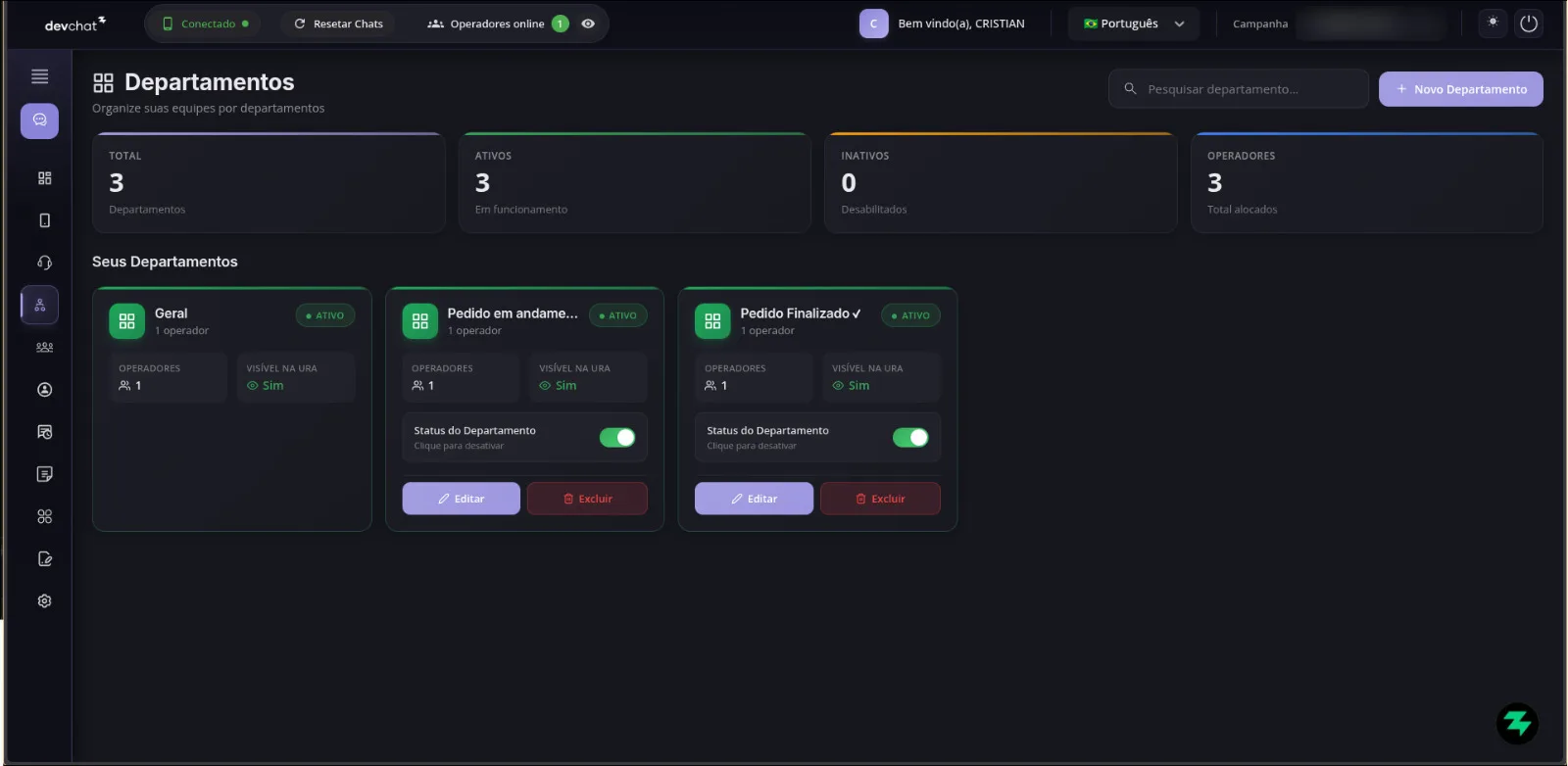Click Geral's Visível na URA Sim value
The width and height of the screenshot is (1568, 766).
point(266,386)
